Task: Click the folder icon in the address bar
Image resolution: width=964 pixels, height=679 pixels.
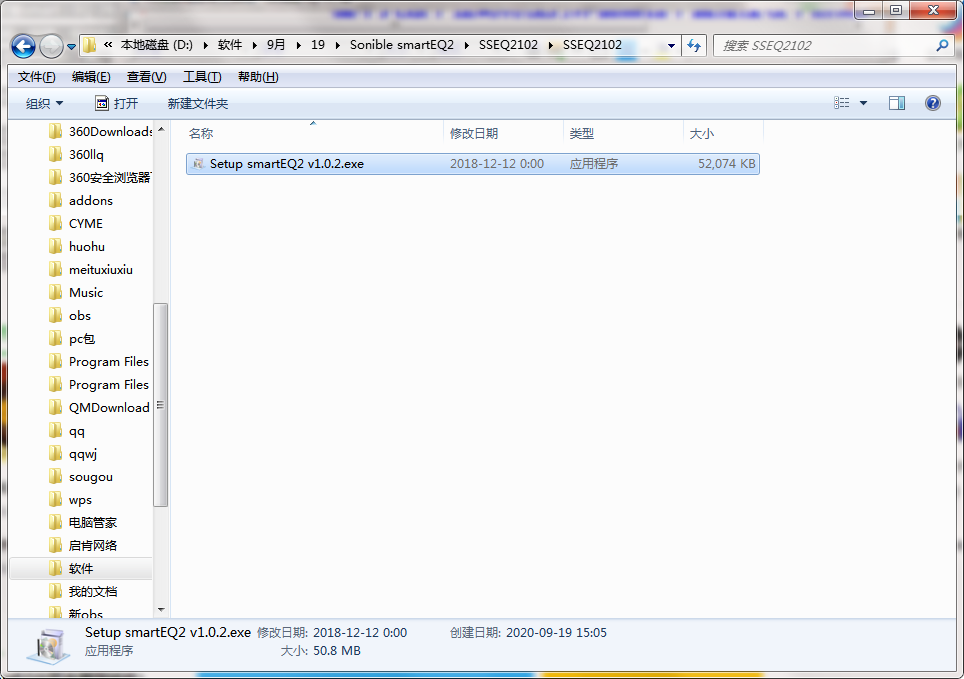Action: tap(90, 45)
